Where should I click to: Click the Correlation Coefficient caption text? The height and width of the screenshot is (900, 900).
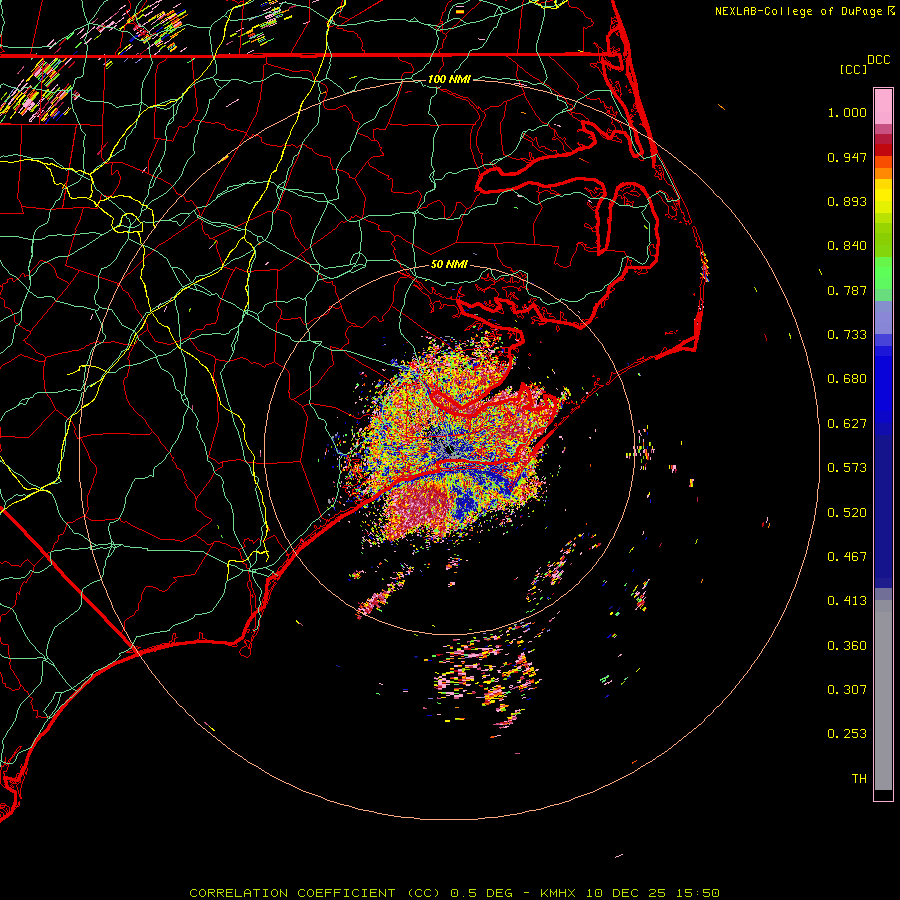(x=295, y=893)
